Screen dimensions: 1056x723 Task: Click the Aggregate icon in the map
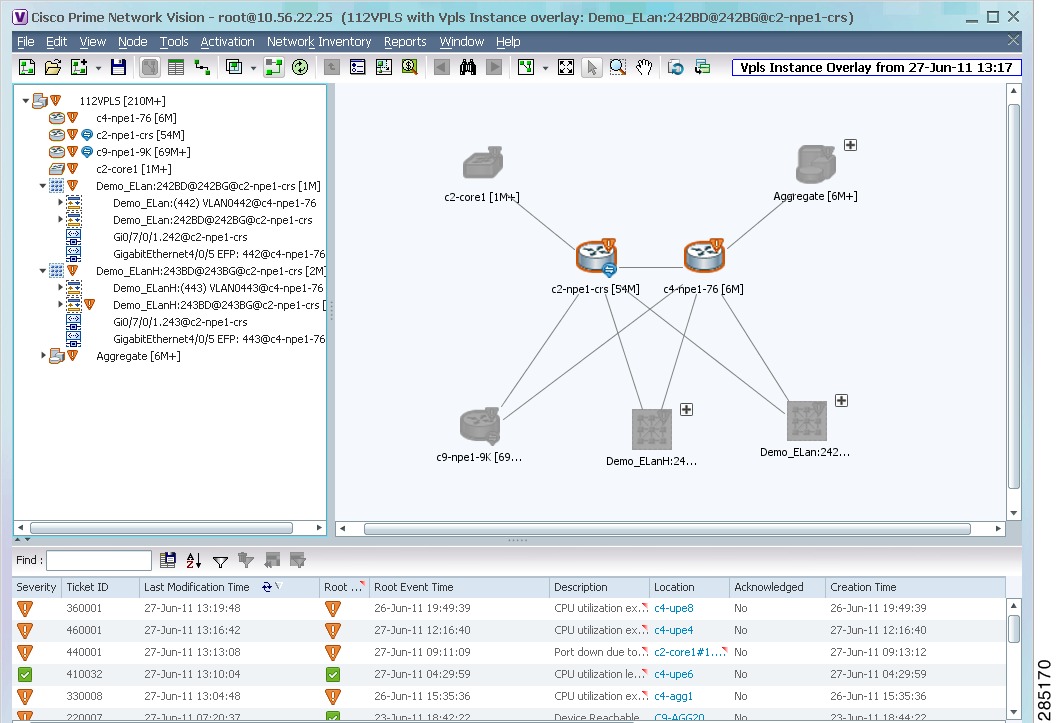[x=816, y=164]
